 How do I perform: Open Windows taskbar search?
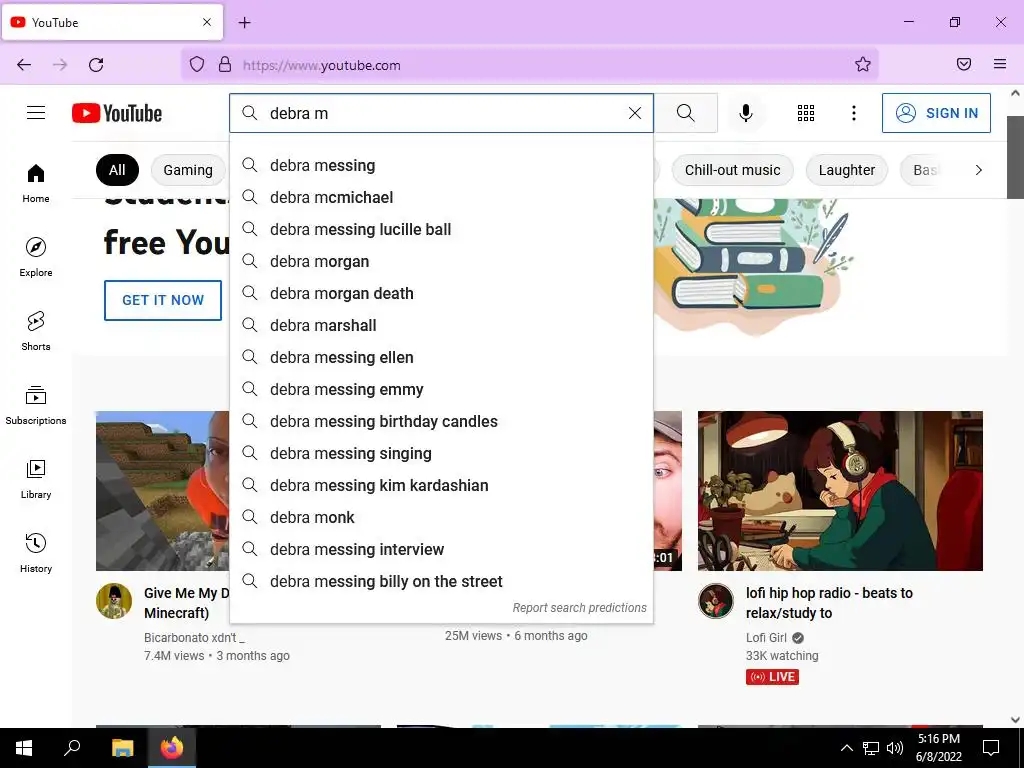[72, 748]
